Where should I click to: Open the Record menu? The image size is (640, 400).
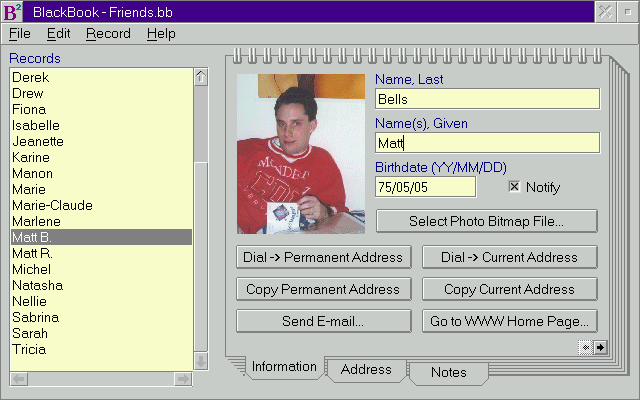(108, 33)
